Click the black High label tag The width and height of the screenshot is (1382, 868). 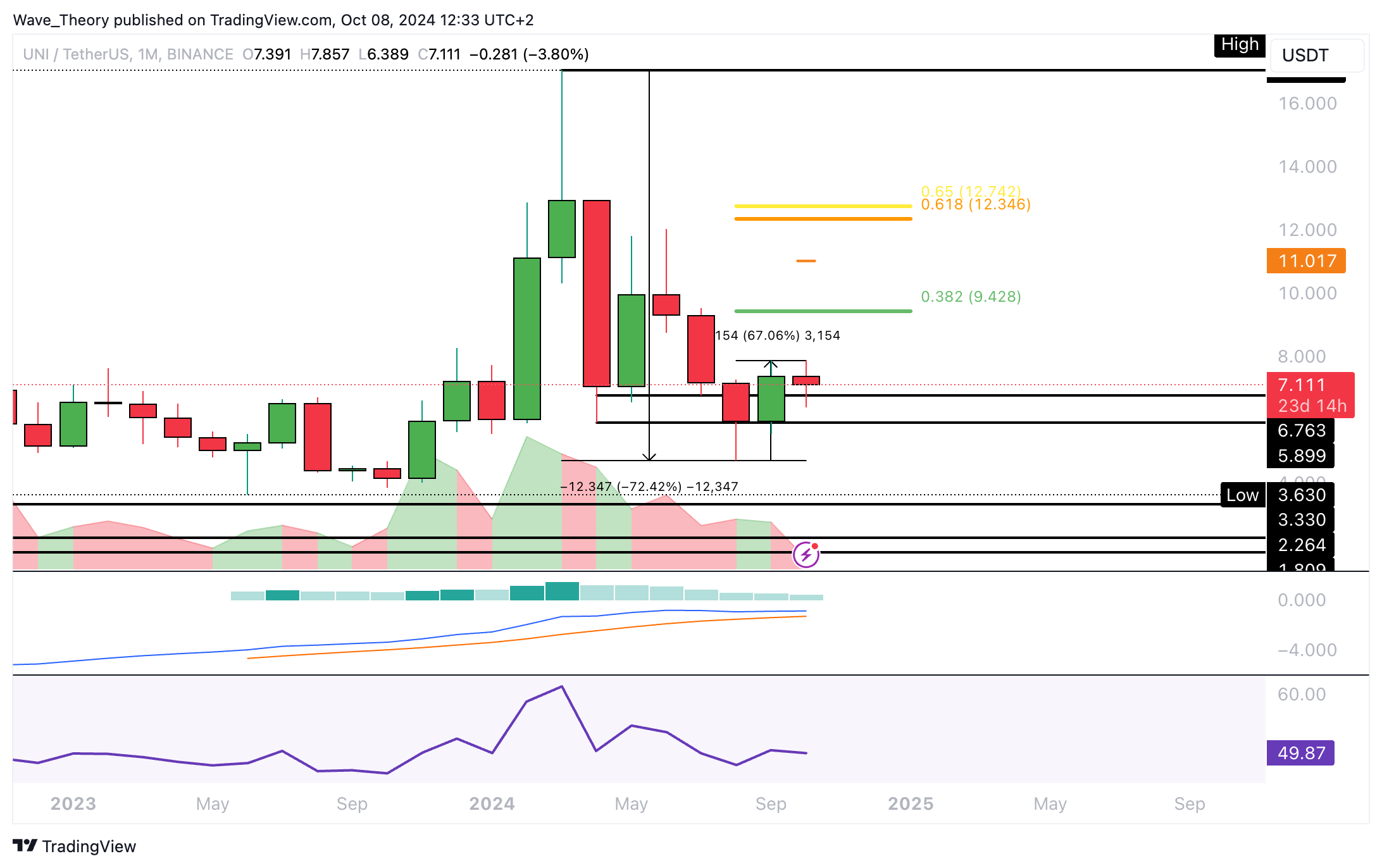pos(1239,45)
